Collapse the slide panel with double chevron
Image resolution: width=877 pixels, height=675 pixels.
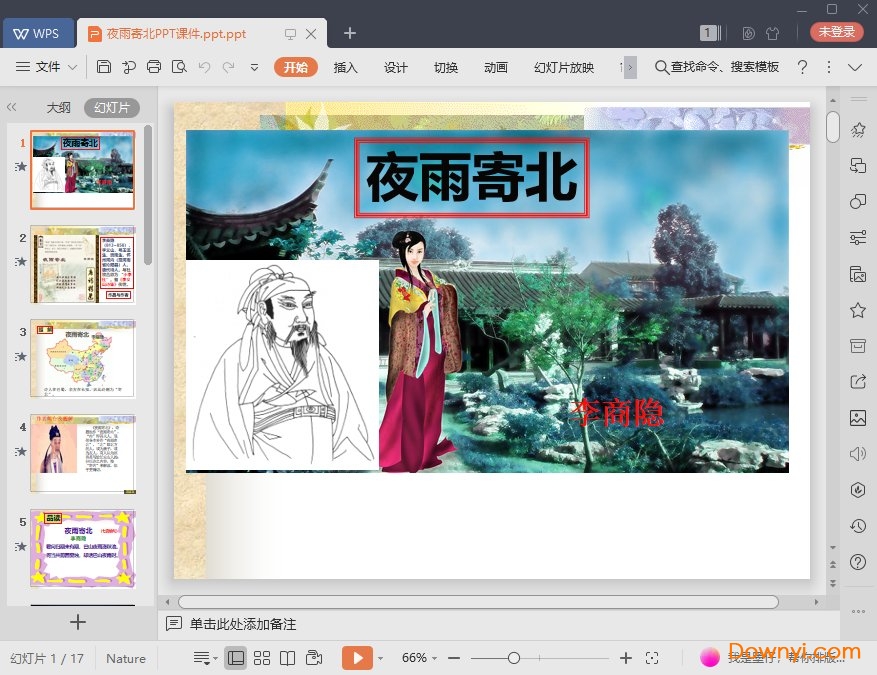pos(12,107)
